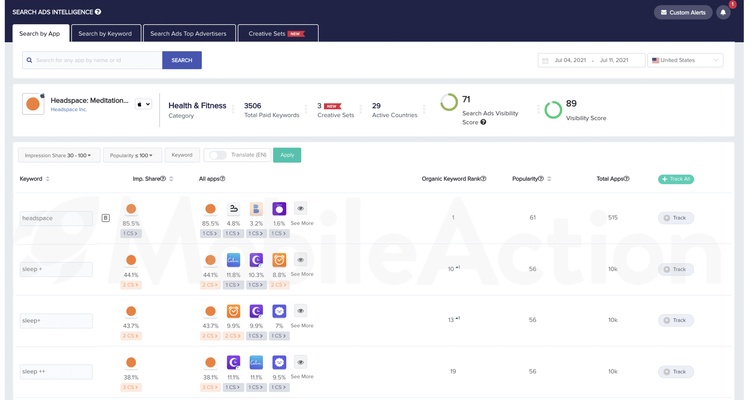Click the orange alarm app icon with 8.8%
750x400 pixels.
click(x=279, y=260)
